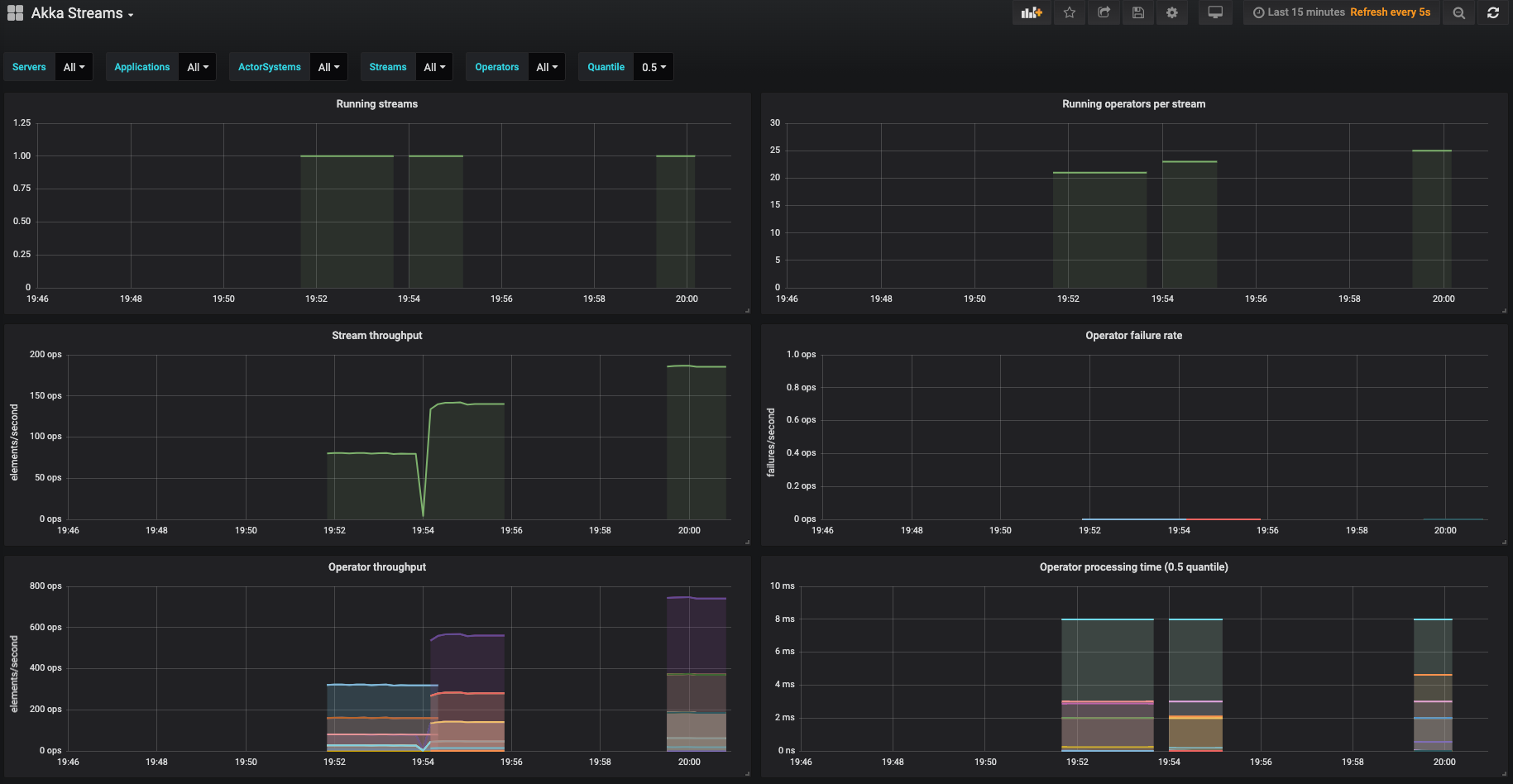
Task: Expand the Applications All dropdown
Action: [x=198, y=67]
